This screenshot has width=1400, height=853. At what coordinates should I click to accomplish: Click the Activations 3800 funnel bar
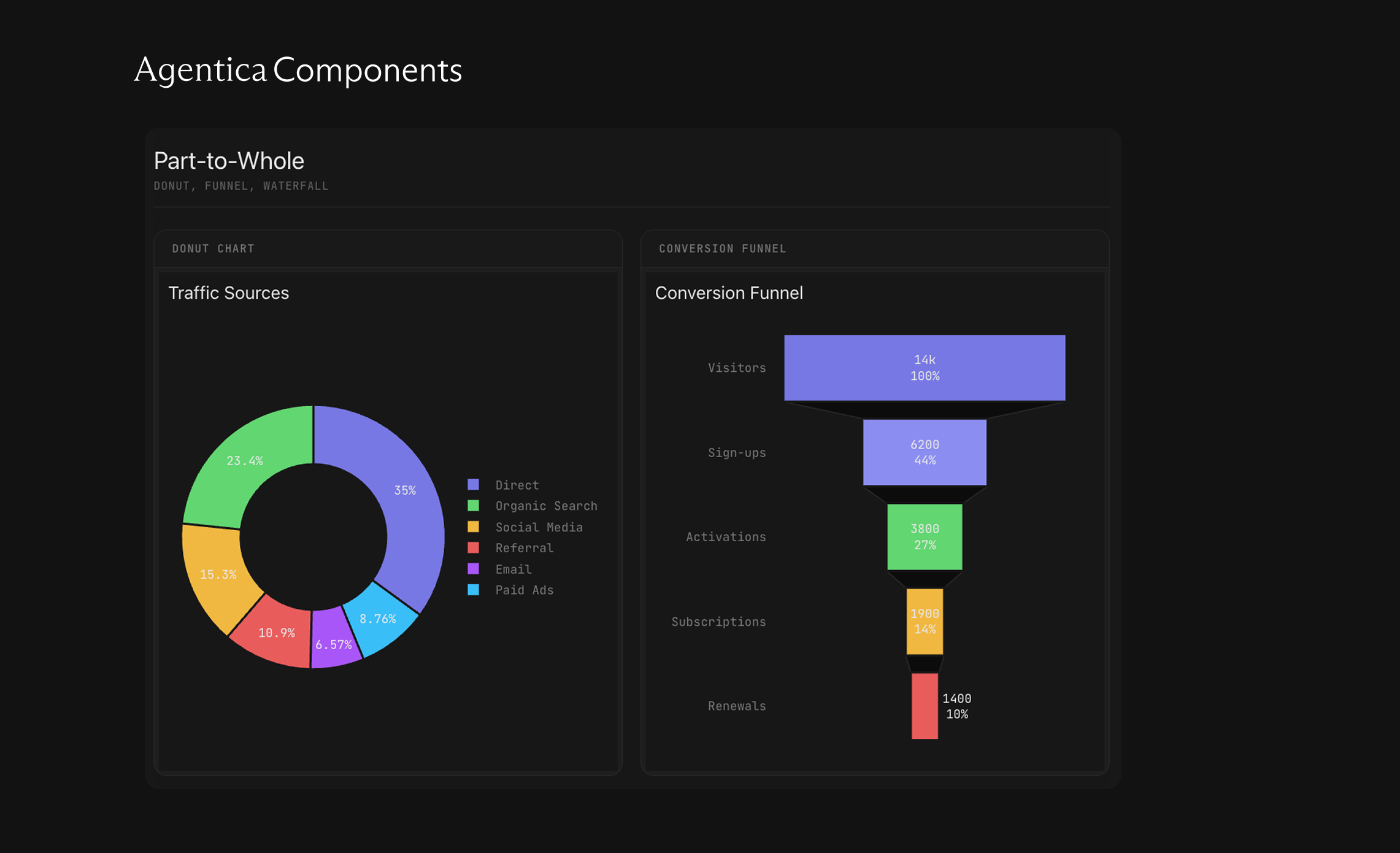pyautogui.click(x=925, y=537)
